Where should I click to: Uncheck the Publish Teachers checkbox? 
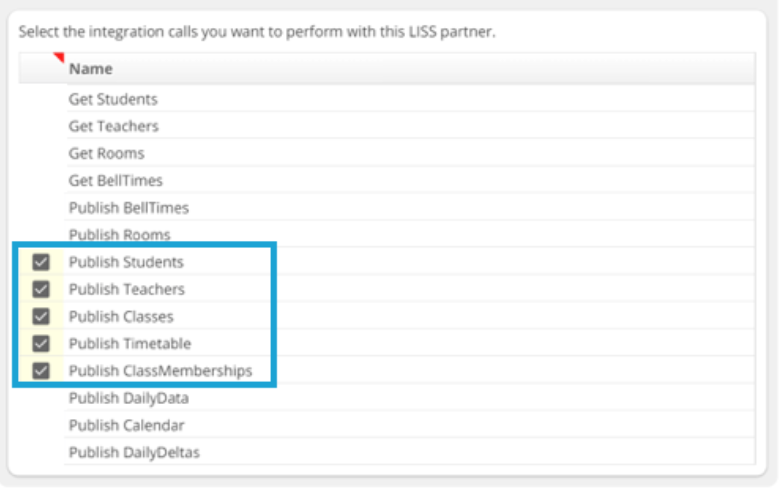(41, 289)
